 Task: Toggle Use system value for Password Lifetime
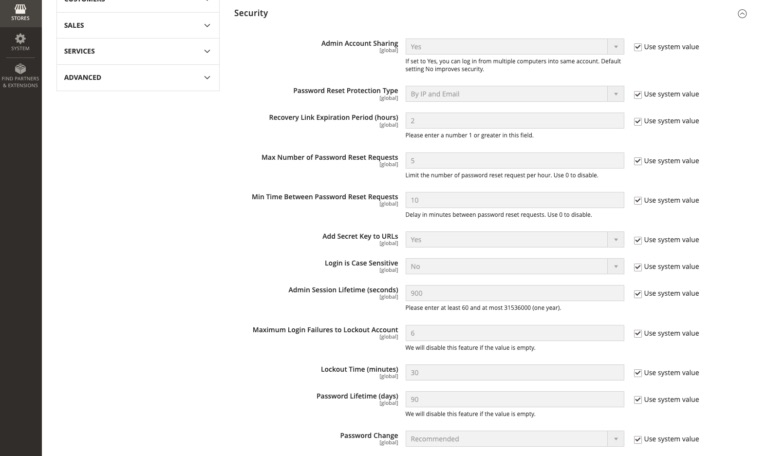point(638,399)
